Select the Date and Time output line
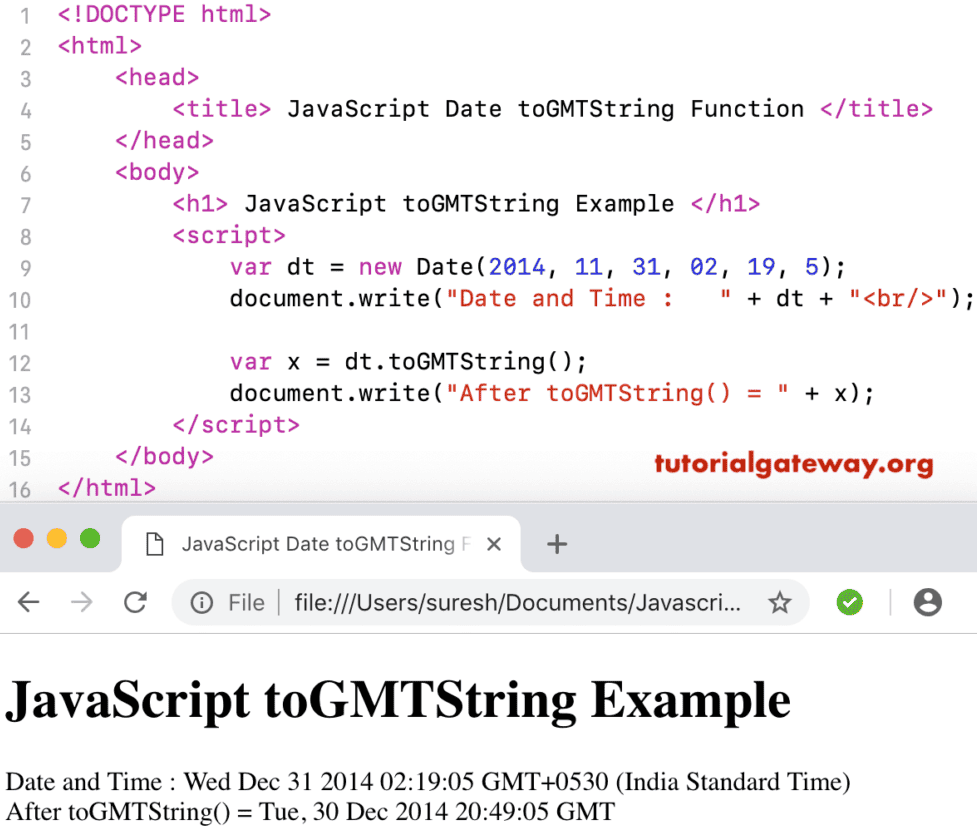This screenshot has height=830, width=977. 428,781
